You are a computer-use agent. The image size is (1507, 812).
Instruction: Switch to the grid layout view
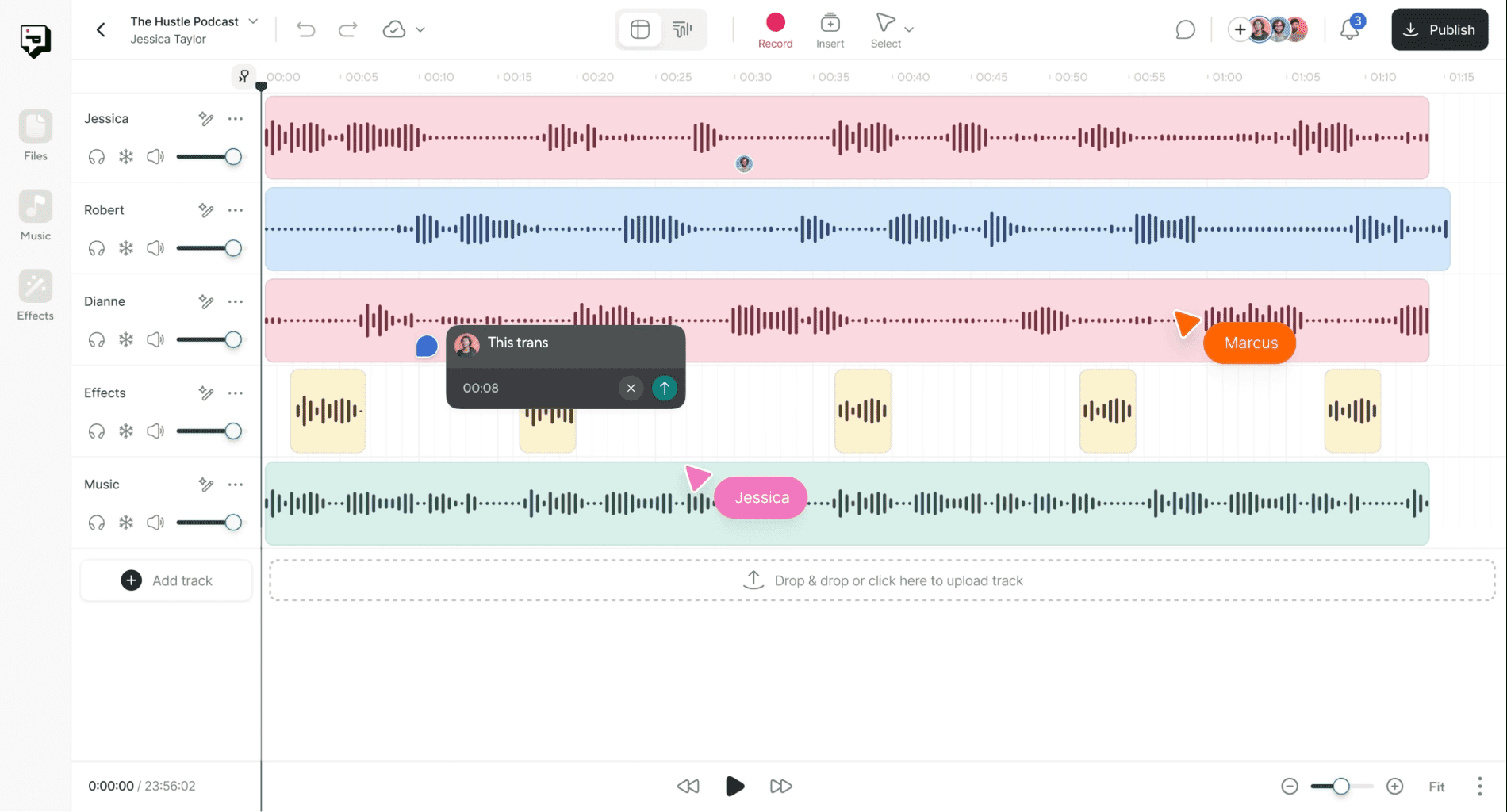pos(640,30)
